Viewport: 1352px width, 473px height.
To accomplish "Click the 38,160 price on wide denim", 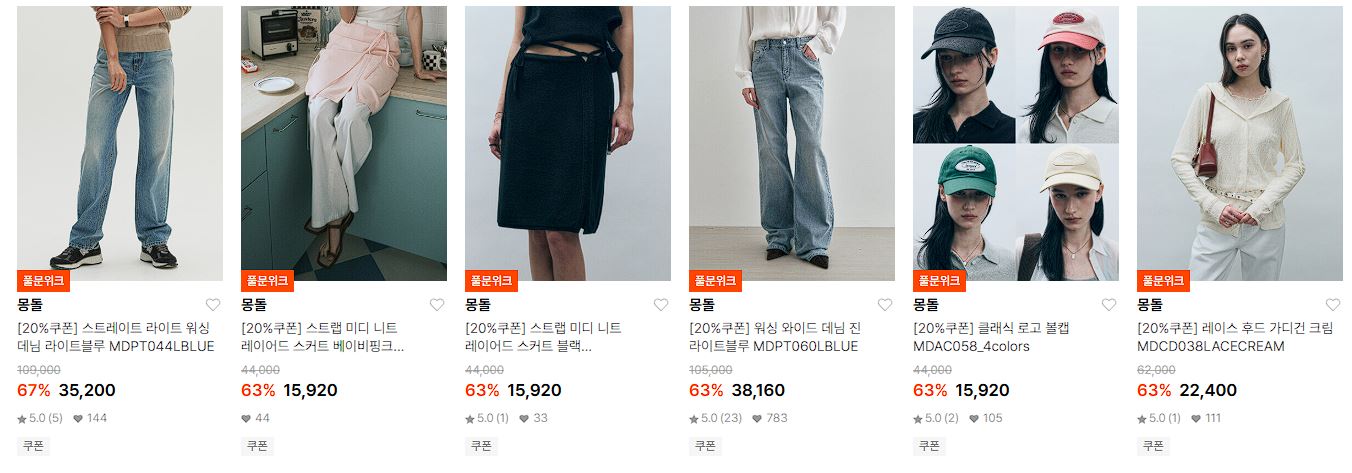I will [x=758, y=390].
